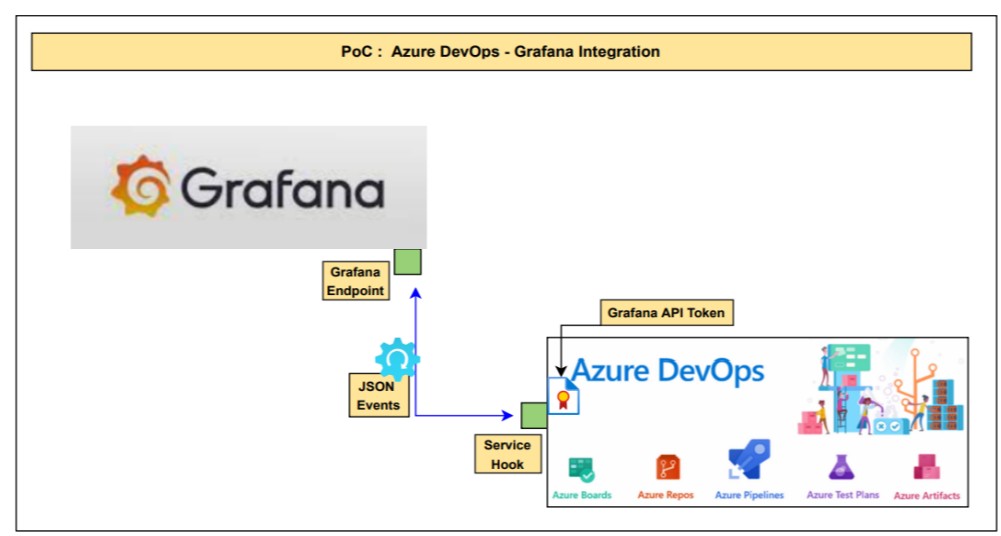Click the JSON Events label
Screen dimensions: 1001x536
click(379, 396)
